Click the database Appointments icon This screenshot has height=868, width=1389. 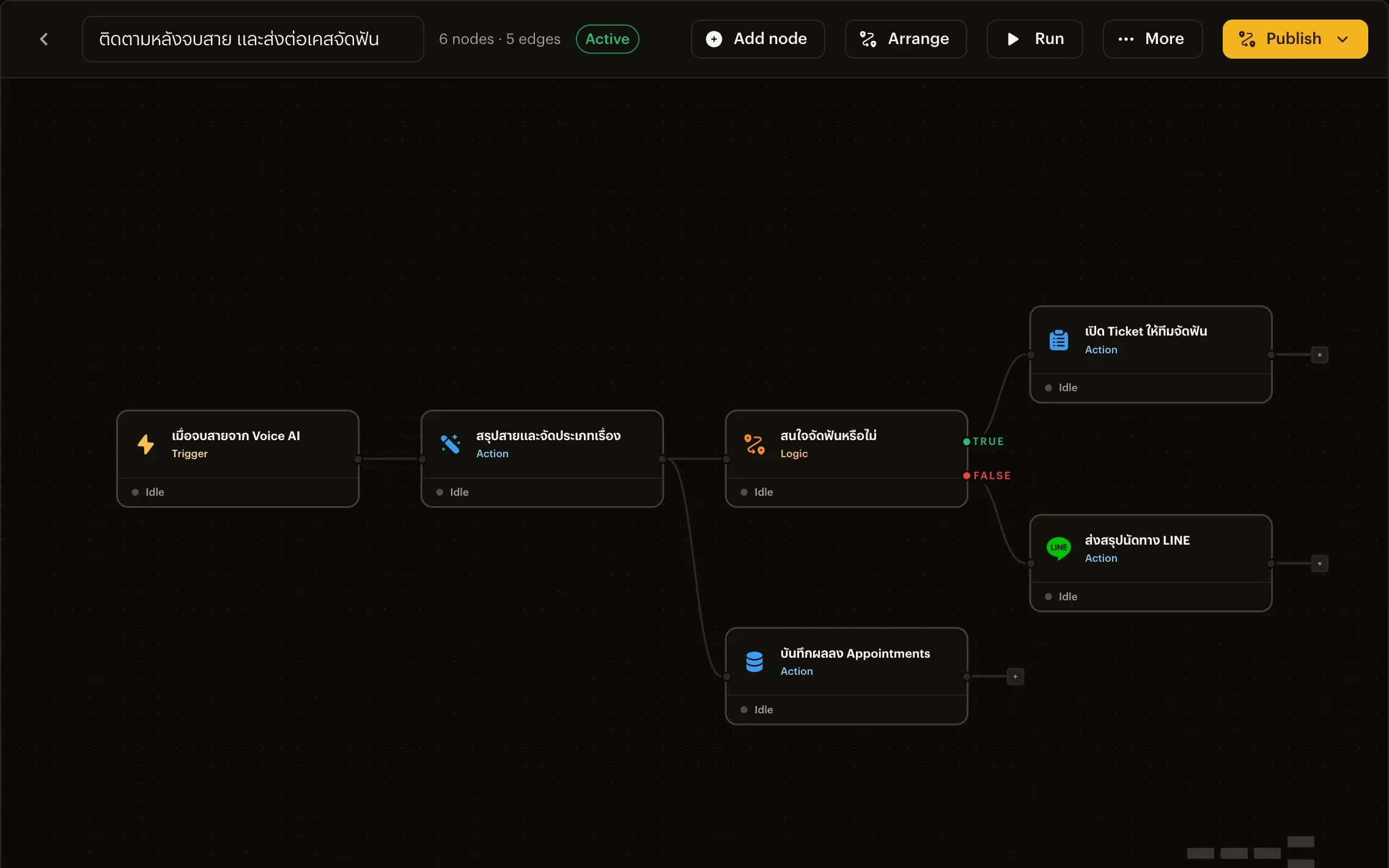click(754, 661)
